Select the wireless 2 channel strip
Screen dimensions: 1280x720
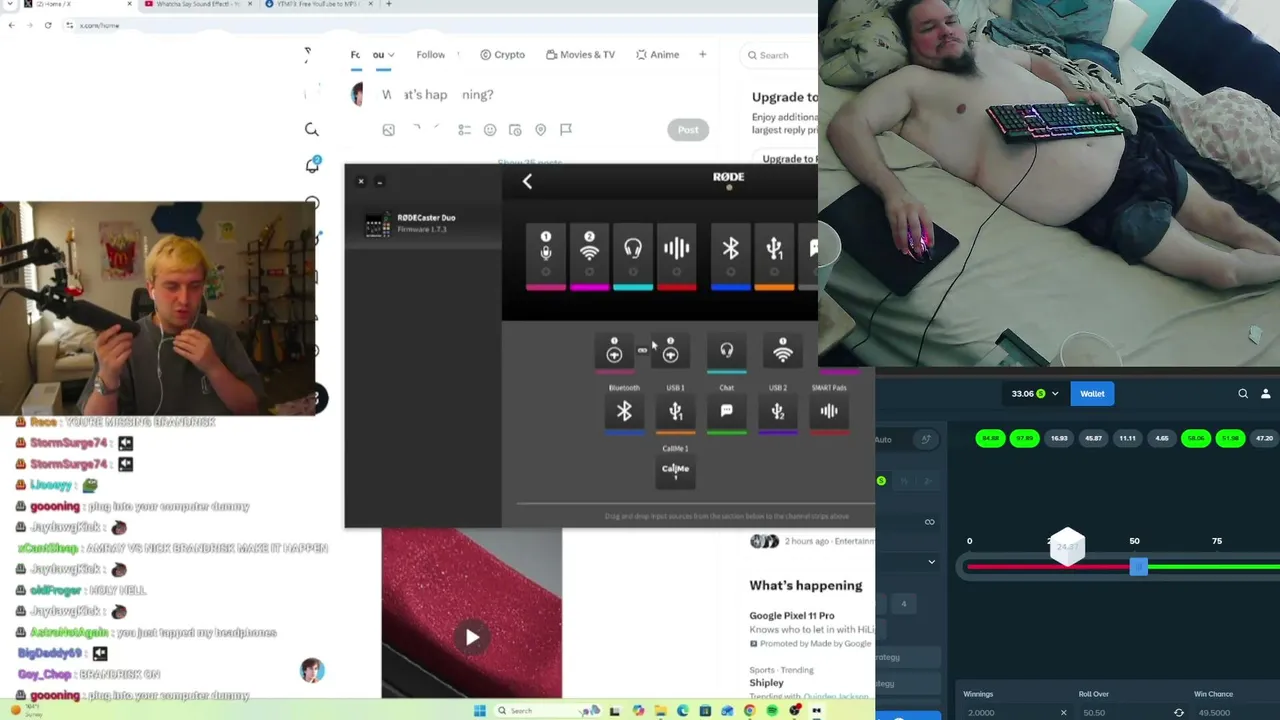point(589,258)
